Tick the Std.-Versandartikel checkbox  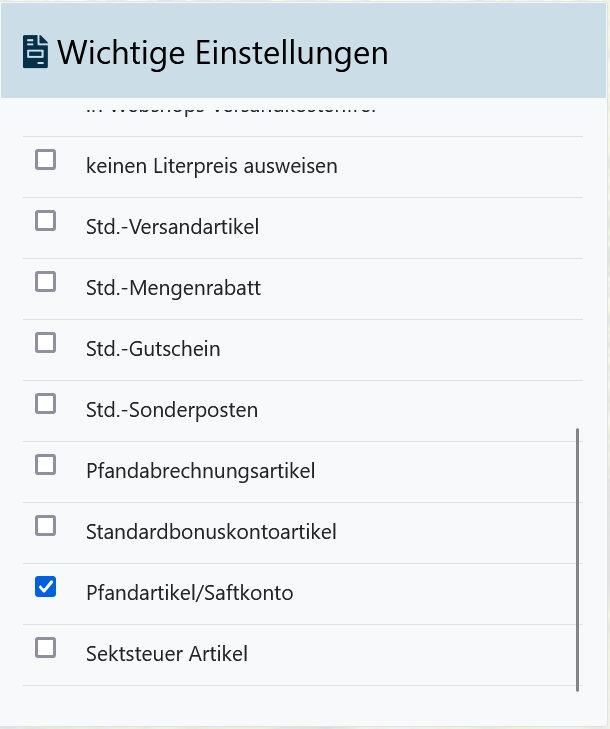point(45,220)
